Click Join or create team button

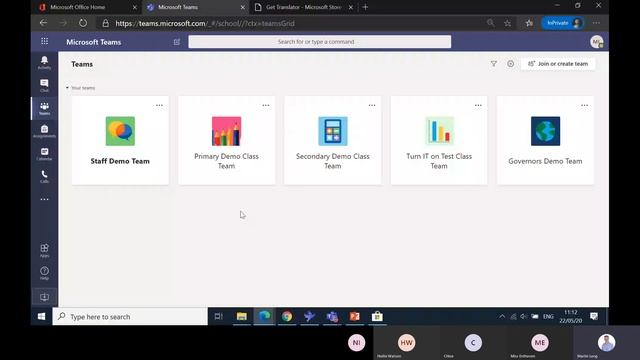pos(558,64)
